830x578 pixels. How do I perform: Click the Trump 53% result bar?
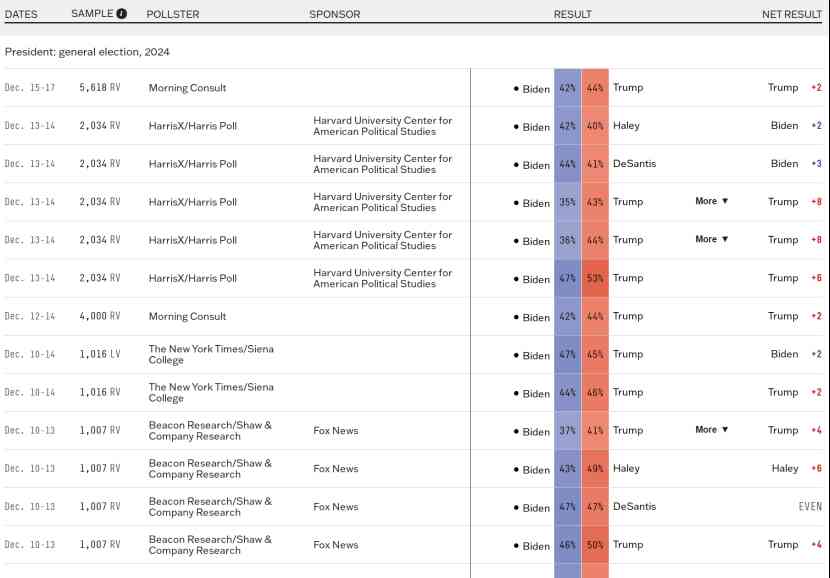(595, 278)
